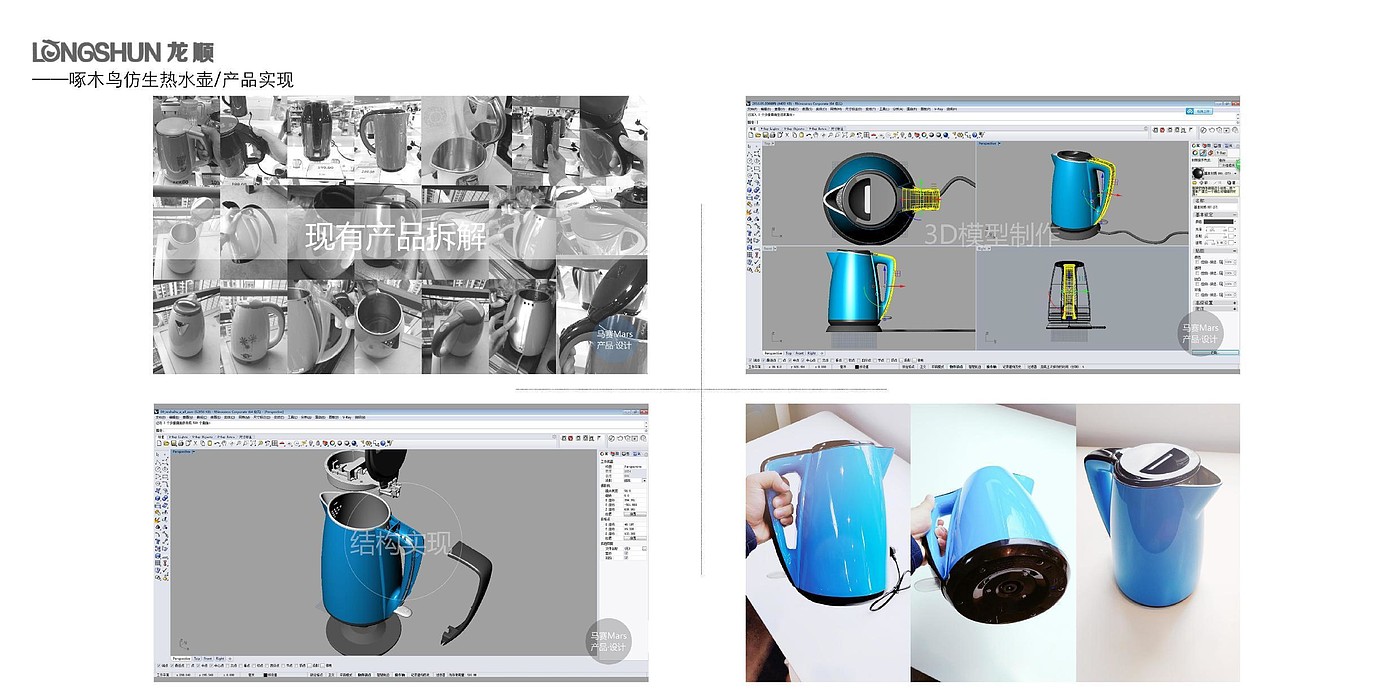Toggle 最近点 osnap checkbox in 3D模型制作 window
Viewport: 1400px width, 700px height.
click(x=764, y=360)
